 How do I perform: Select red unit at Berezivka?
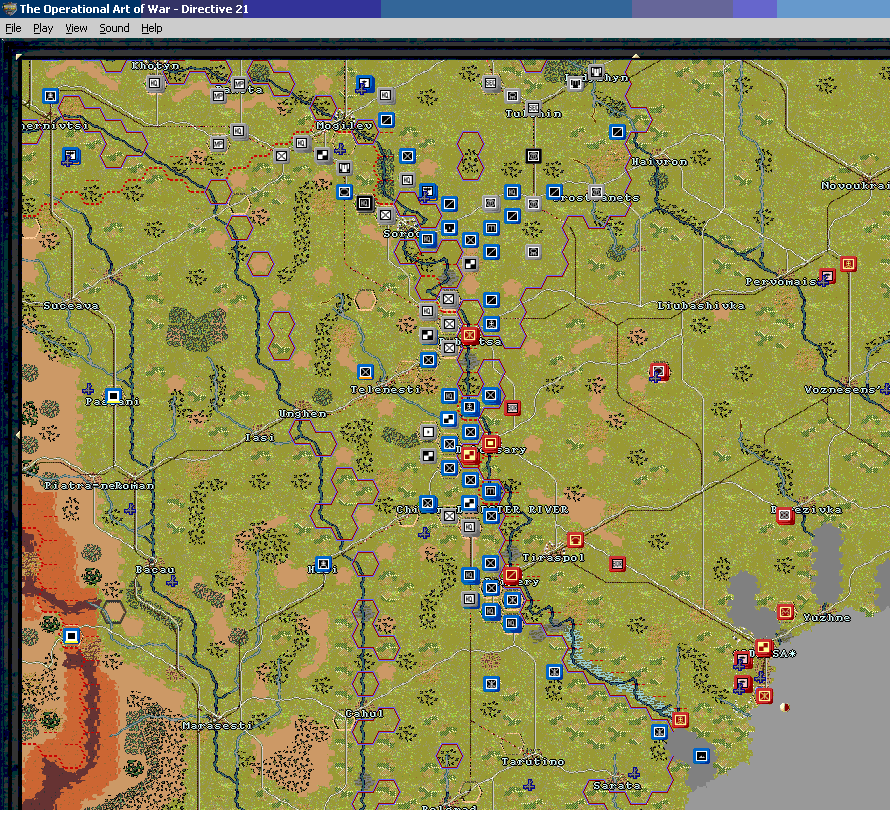785,515
